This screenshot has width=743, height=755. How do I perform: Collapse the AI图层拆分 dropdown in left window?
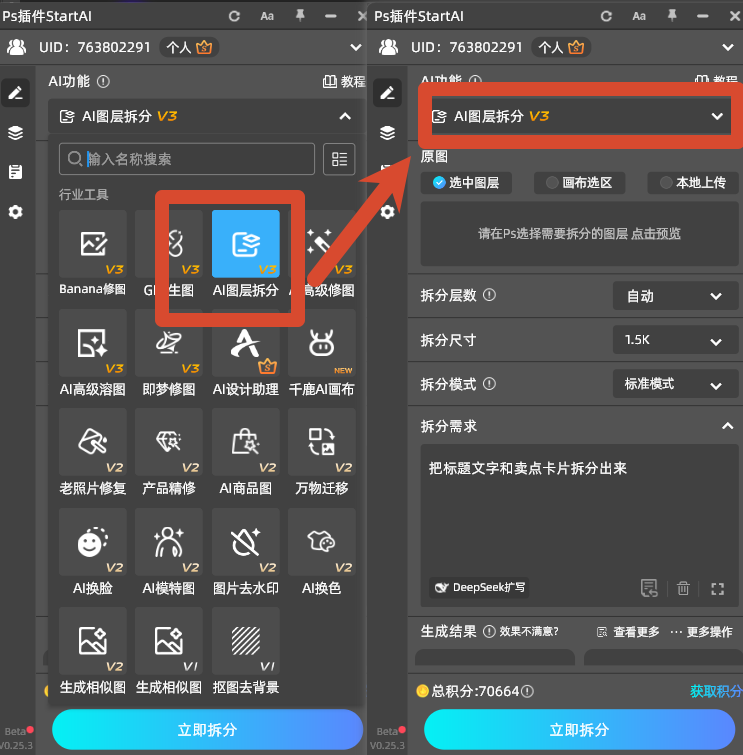pos(345,116)
